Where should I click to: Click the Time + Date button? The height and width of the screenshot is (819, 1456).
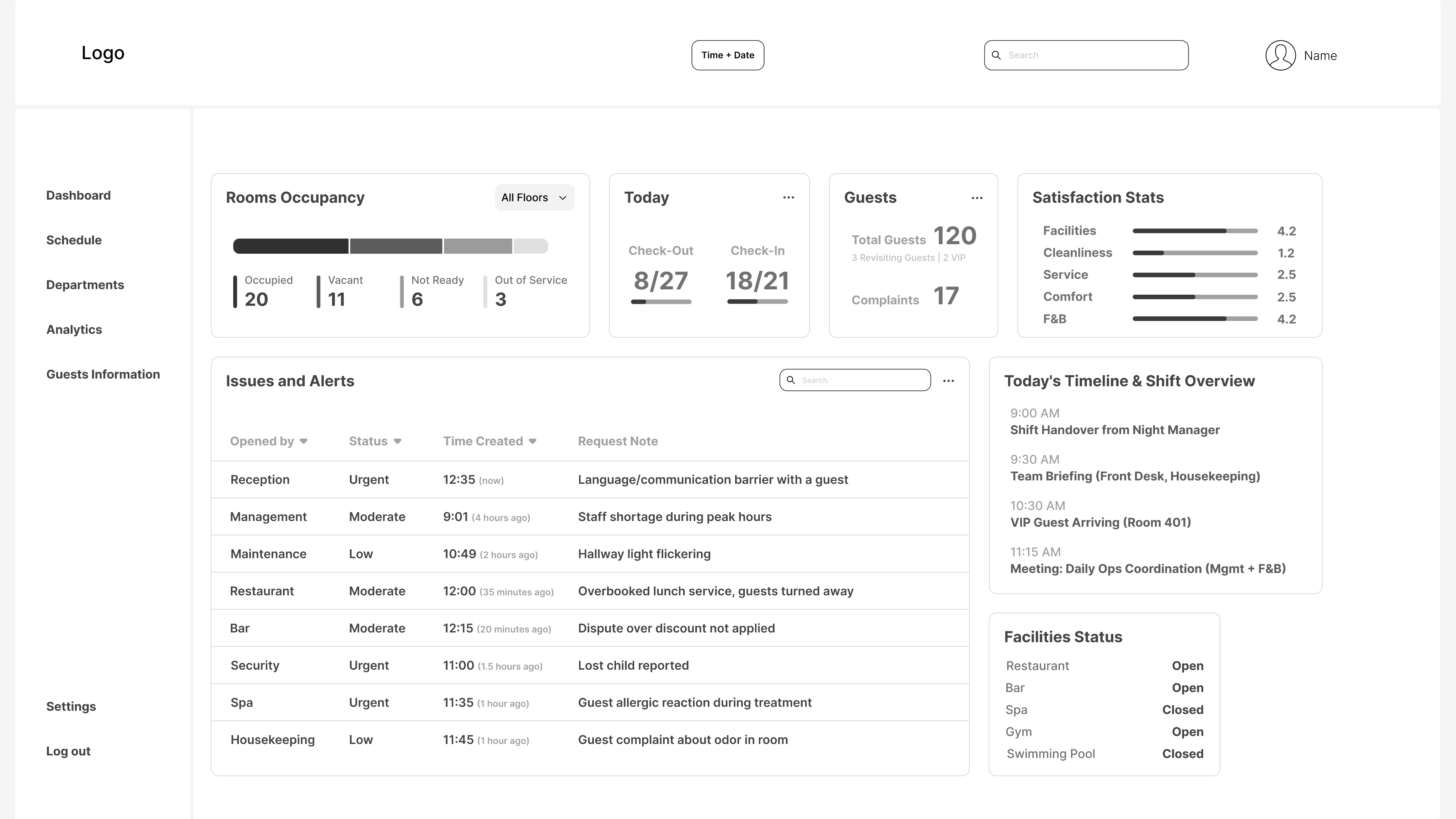pos(727,55)
